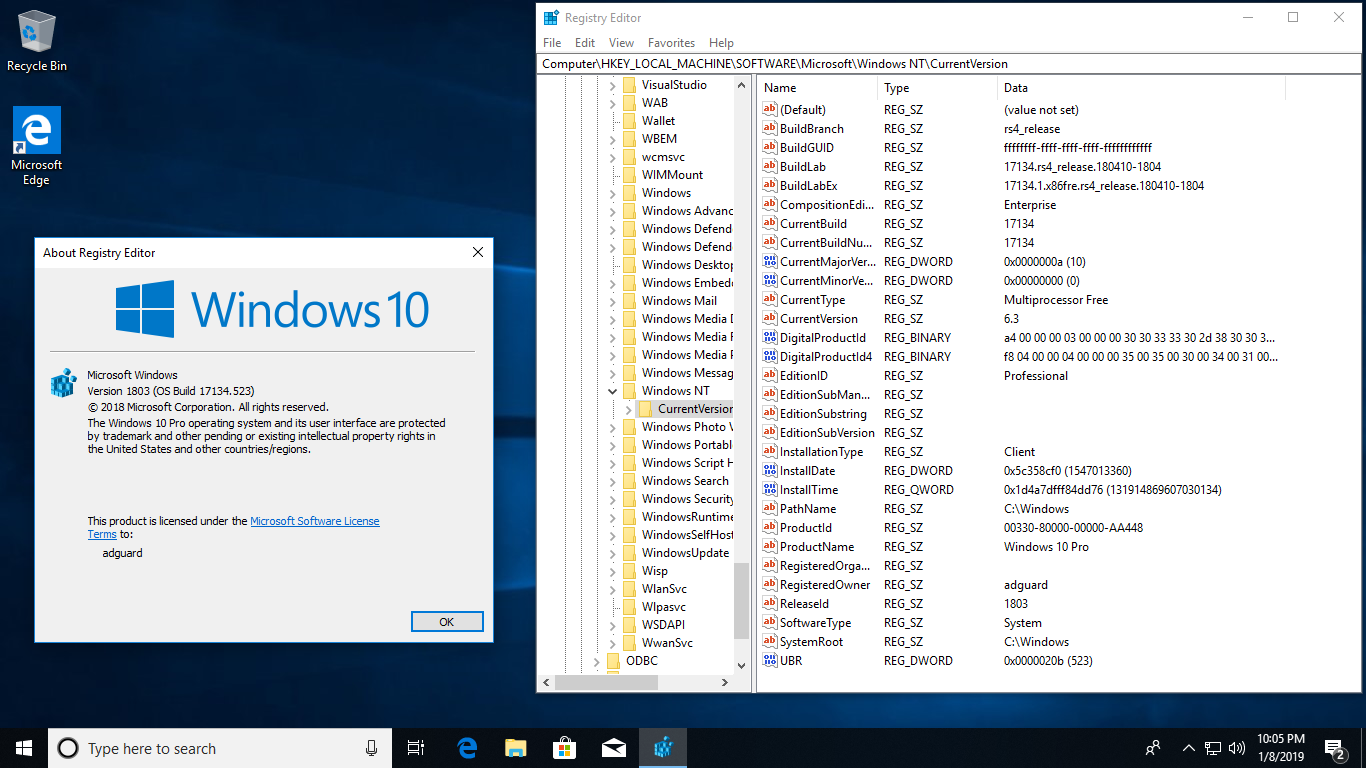Click UBR DWORD value icon
The image size is (1366, 768).
click(x=769, y=661)
